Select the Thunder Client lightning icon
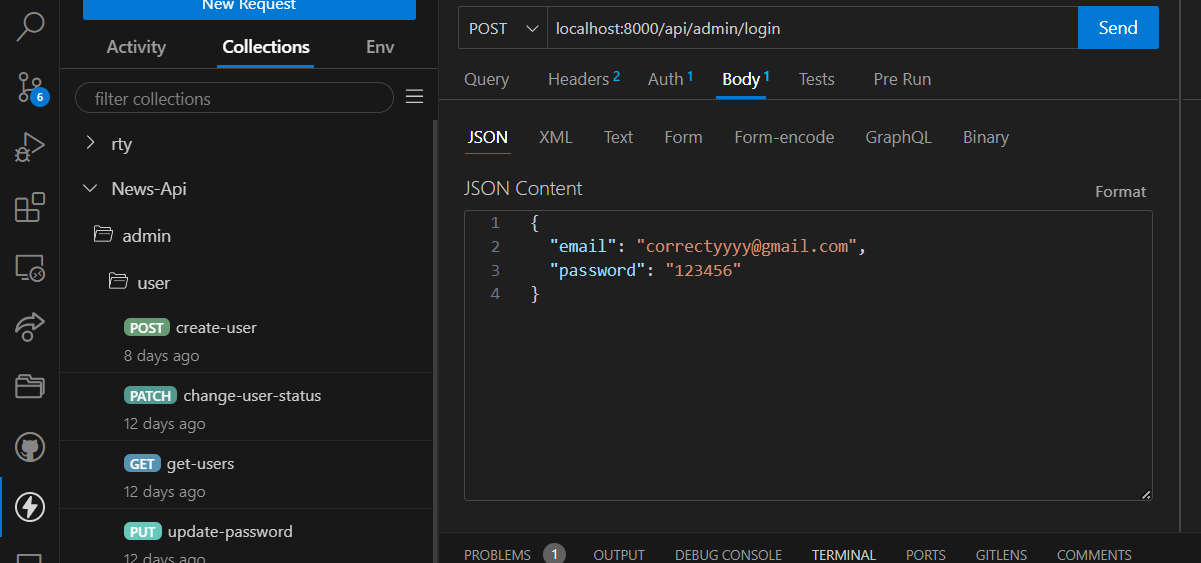Image resolution: width=1201 pixels, height=563 pixels. click(x=29, y=507)
